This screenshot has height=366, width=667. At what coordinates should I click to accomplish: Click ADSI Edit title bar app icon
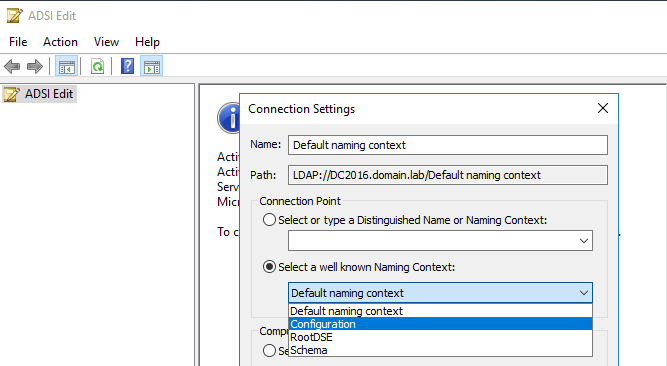coord(14,16)
